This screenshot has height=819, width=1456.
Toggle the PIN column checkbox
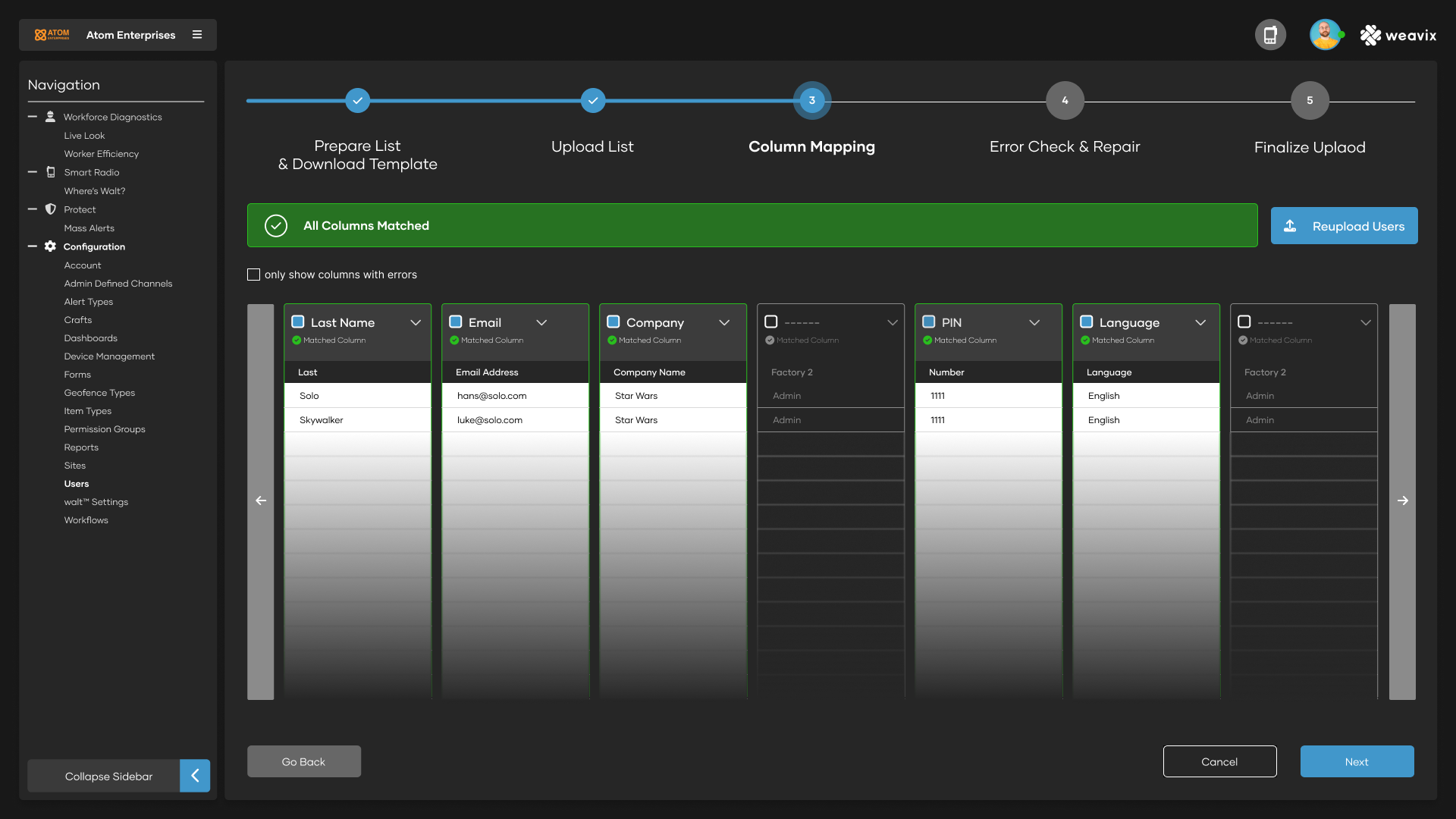click(x=929, y=322)
